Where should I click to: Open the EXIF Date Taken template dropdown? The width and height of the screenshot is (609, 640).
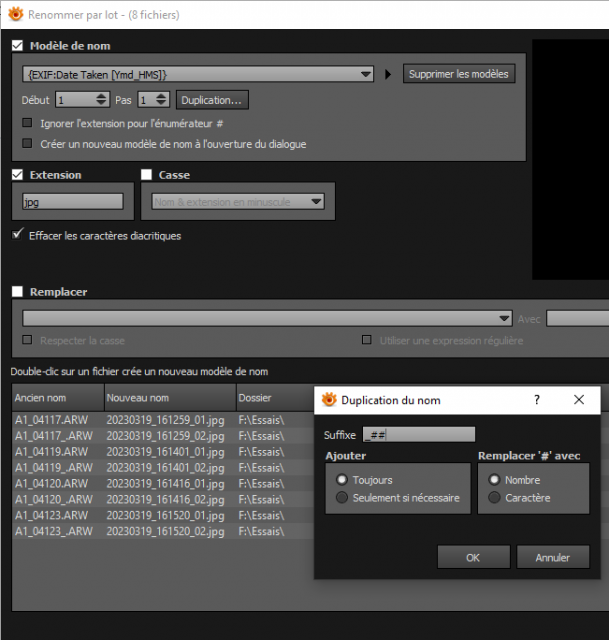coord(198,74)
